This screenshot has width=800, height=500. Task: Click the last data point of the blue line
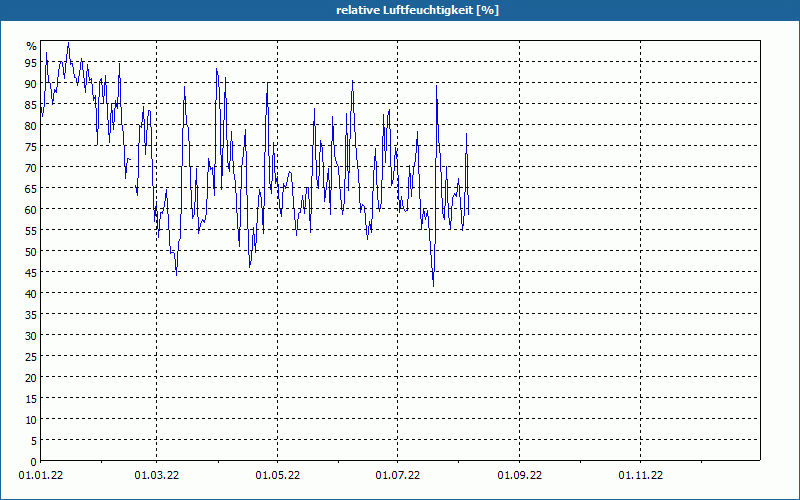pos(468,211)
